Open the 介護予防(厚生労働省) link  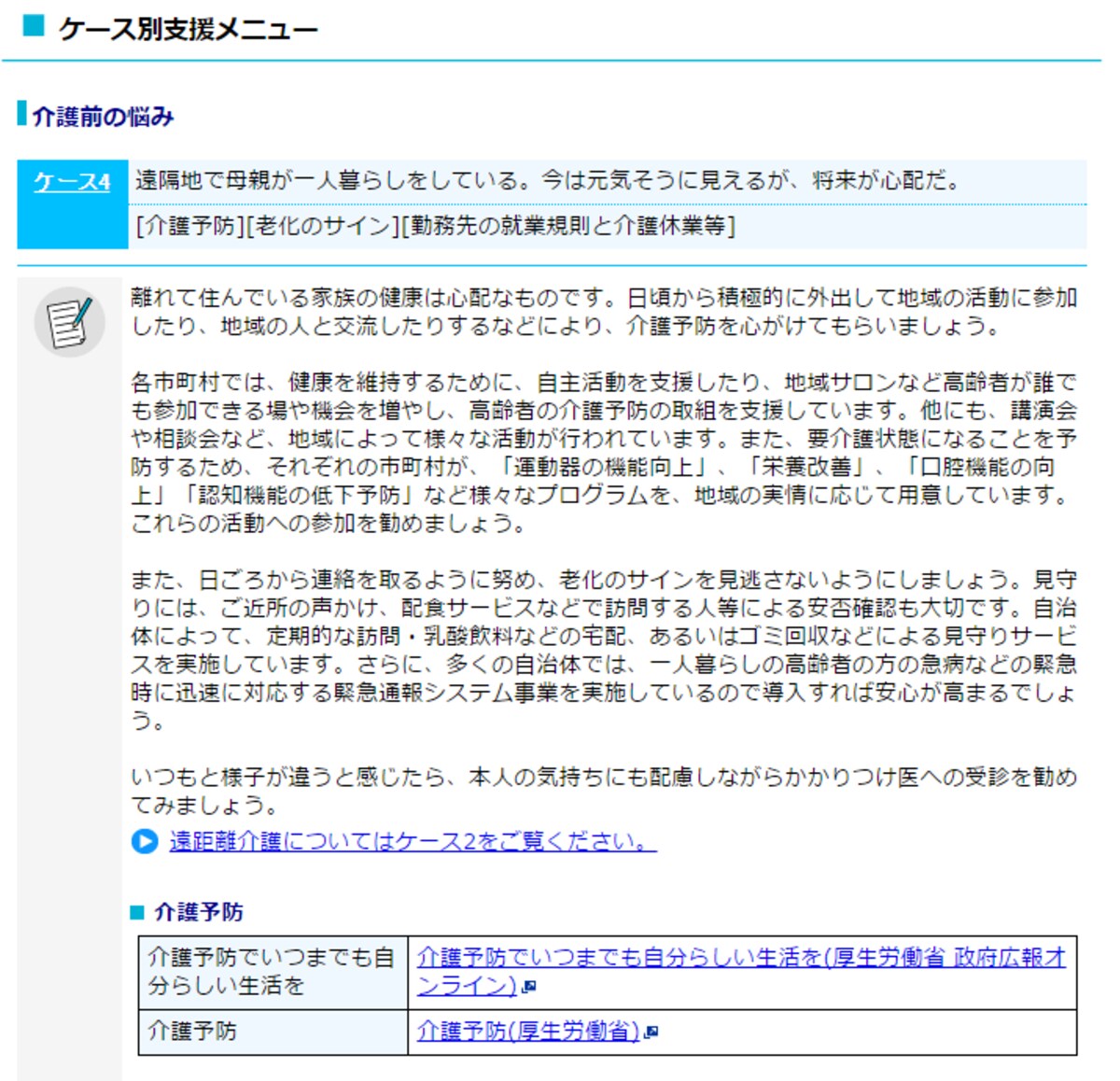(x=528, y=1032)
